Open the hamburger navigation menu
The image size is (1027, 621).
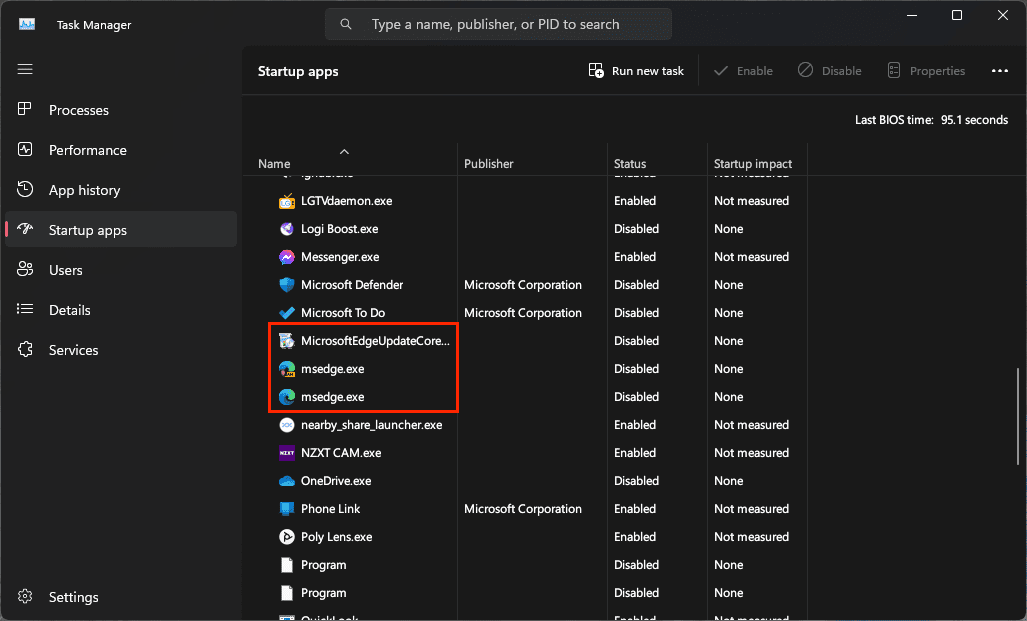pyautogui.click(x=25, y=69)
